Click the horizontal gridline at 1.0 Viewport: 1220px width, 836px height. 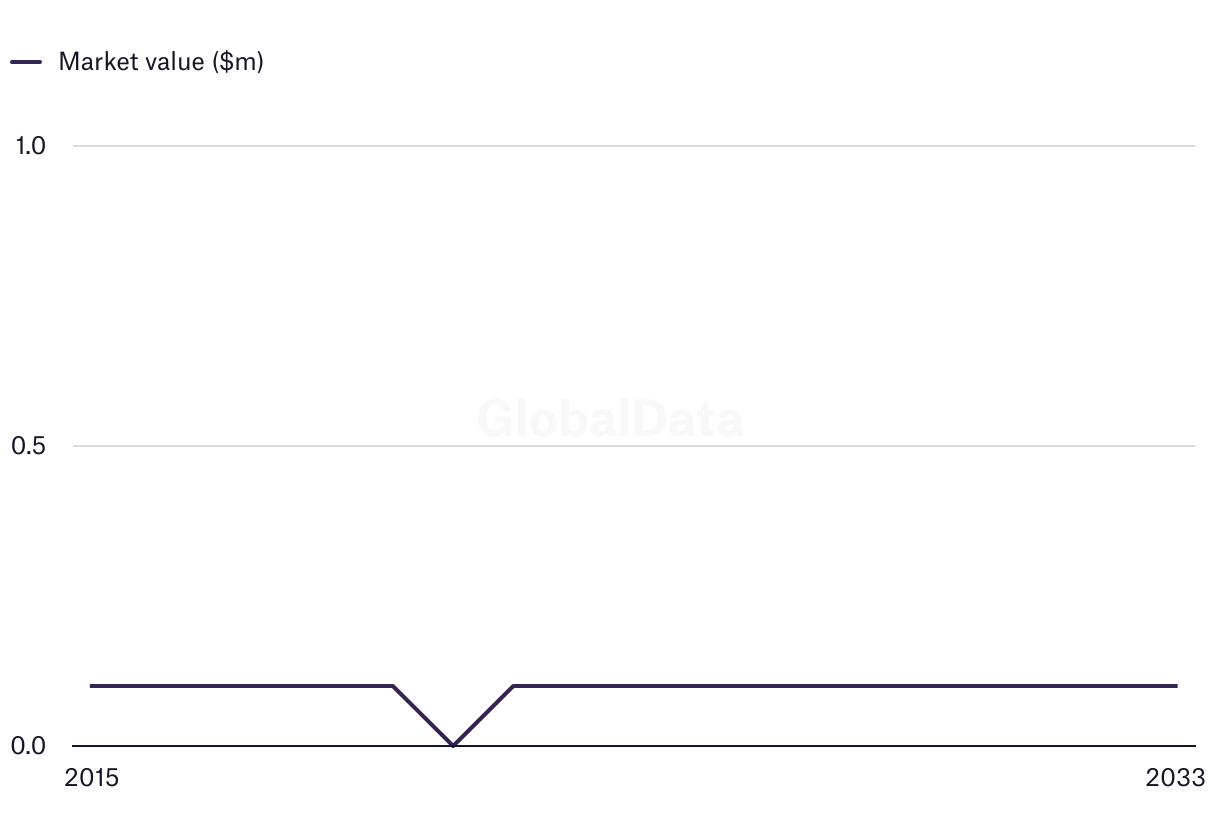coord(634,146)
